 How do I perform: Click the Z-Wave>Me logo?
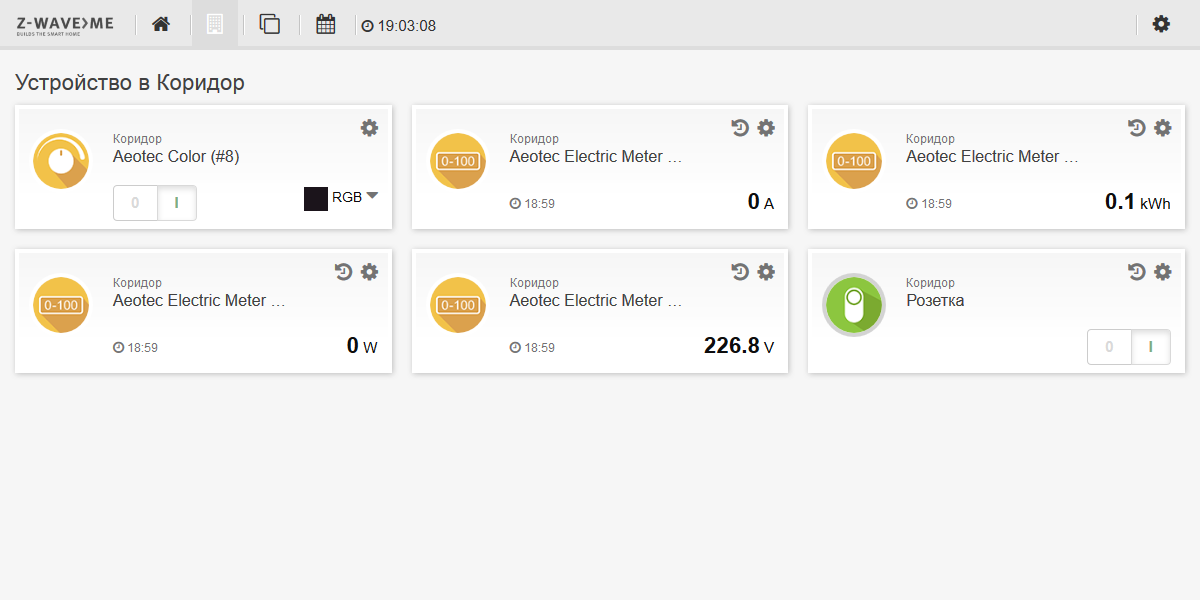coord(65,25)
